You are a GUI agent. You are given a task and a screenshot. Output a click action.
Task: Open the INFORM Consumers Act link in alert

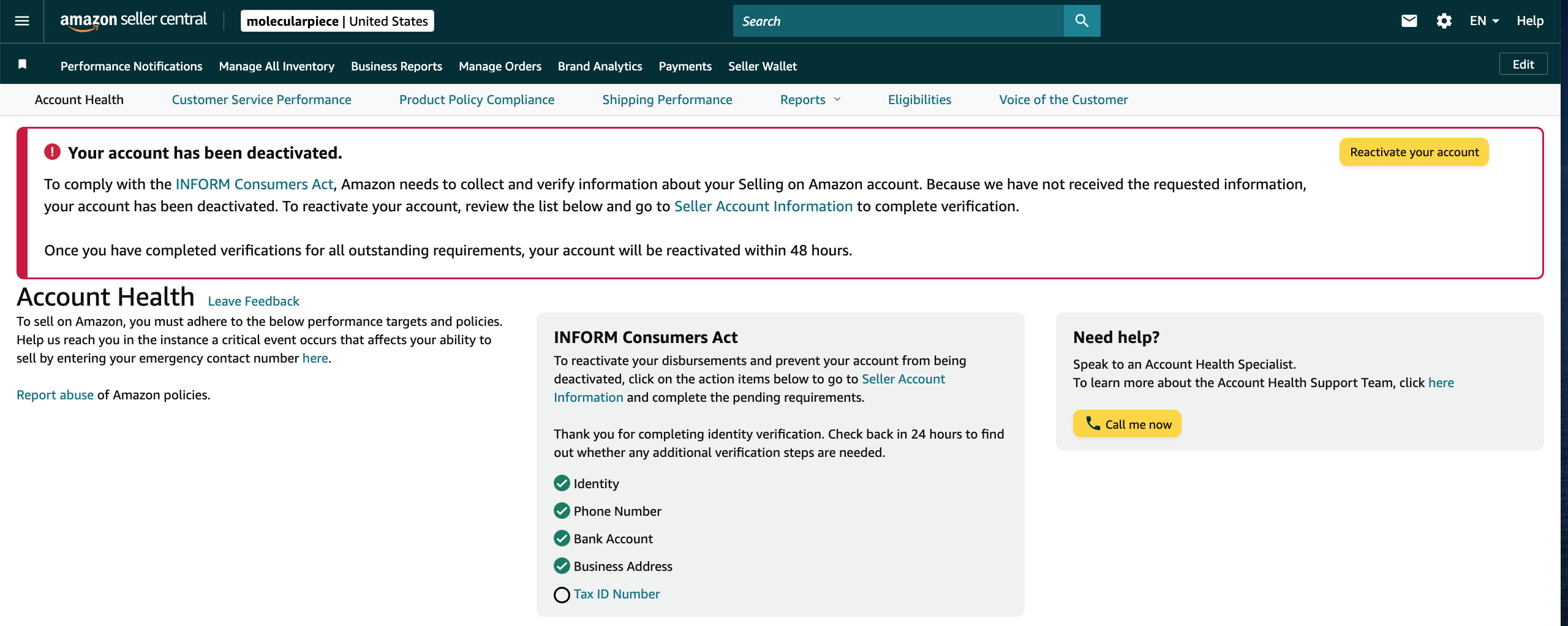pyautogui.click(x=254, y=184)
